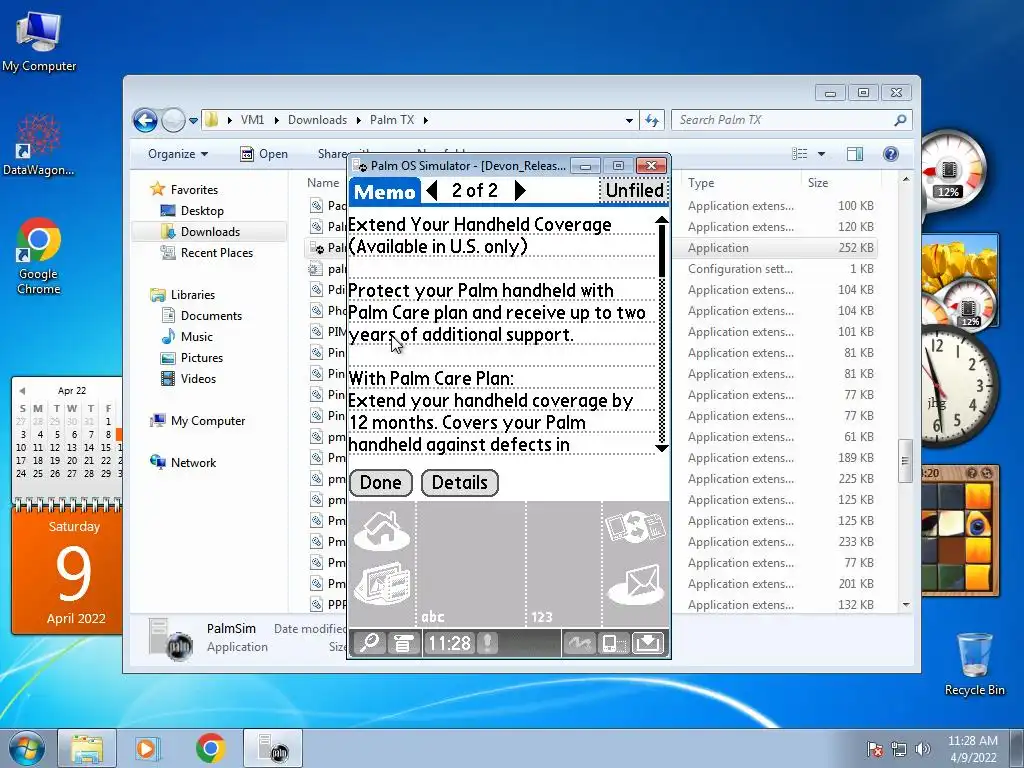Click the Explorer file list scrollbar thumb
The width and height of the screenshot is (1024, 768).
point(905,460)
